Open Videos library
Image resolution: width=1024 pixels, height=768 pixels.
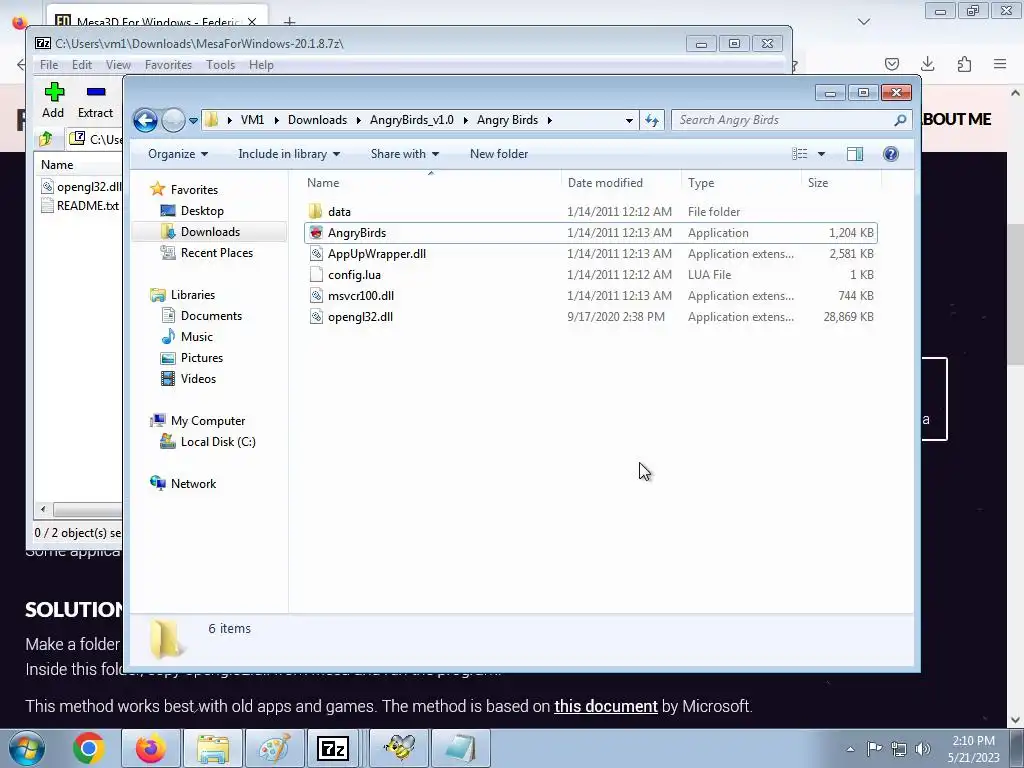(x=198, y=379)
